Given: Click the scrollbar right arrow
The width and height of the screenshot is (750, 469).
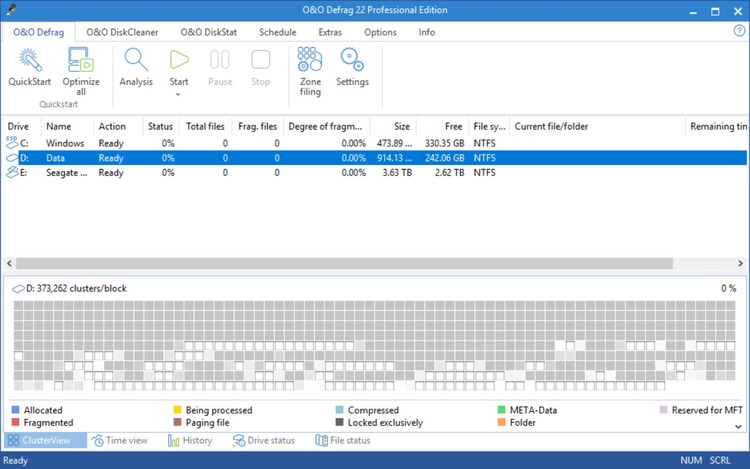Looking at the screenshot, I should tap(740, 263).
